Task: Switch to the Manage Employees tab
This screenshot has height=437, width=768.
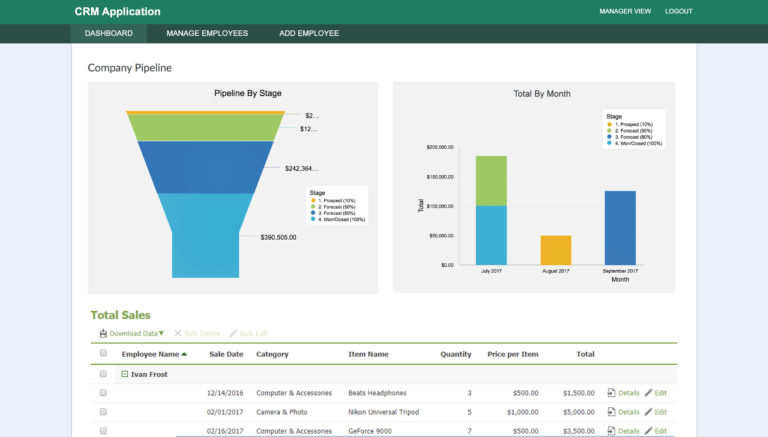Action: coord(207,33)
